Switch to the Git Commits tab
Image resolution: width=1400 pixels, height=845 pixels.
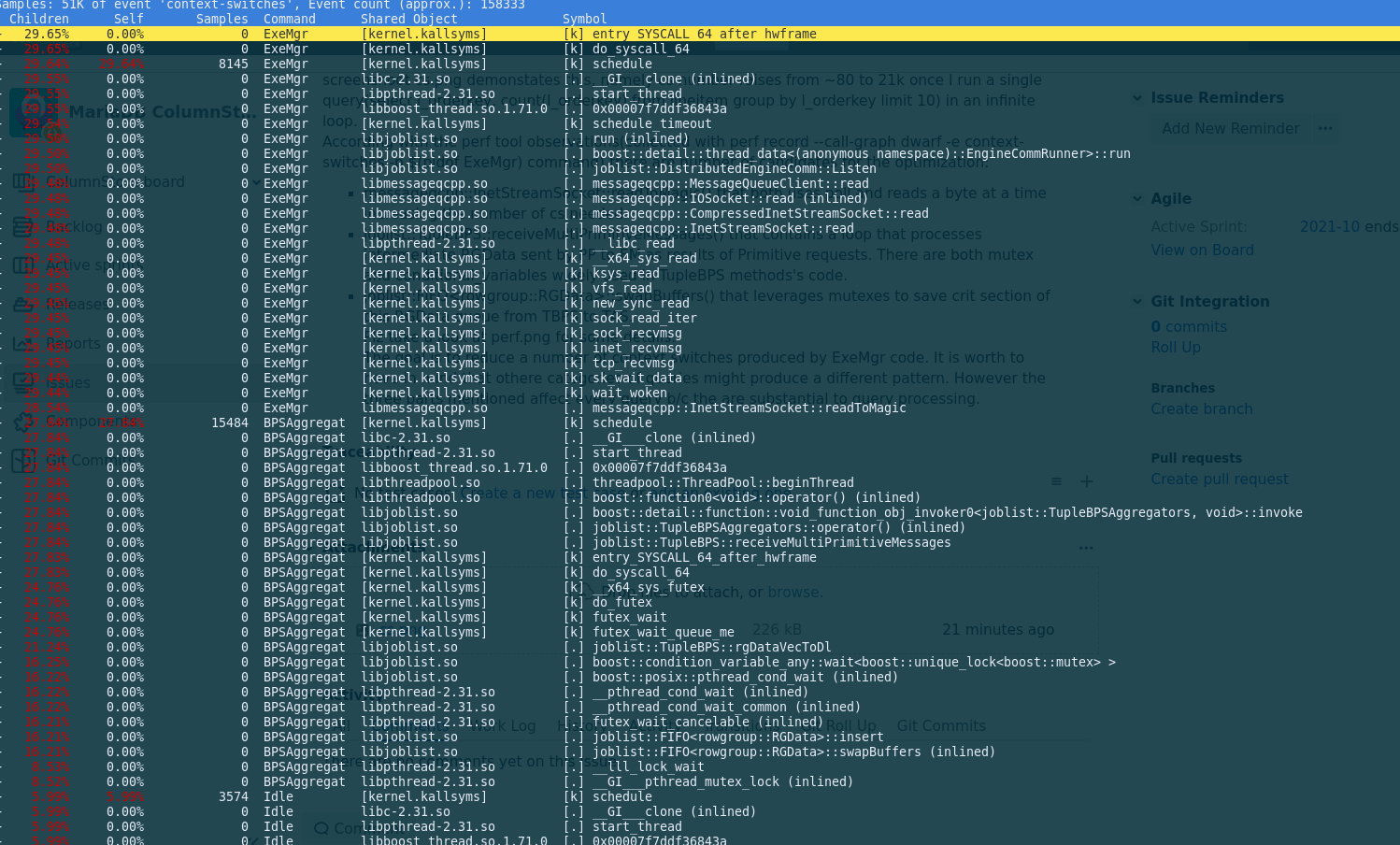pyautogui.click(x=940, y=726)
